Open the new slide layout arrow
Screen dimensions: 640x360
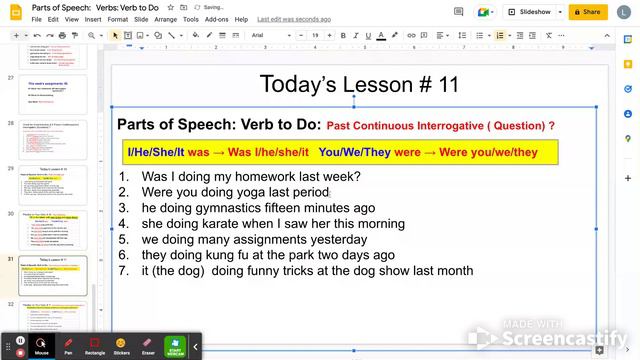(26, 36)
